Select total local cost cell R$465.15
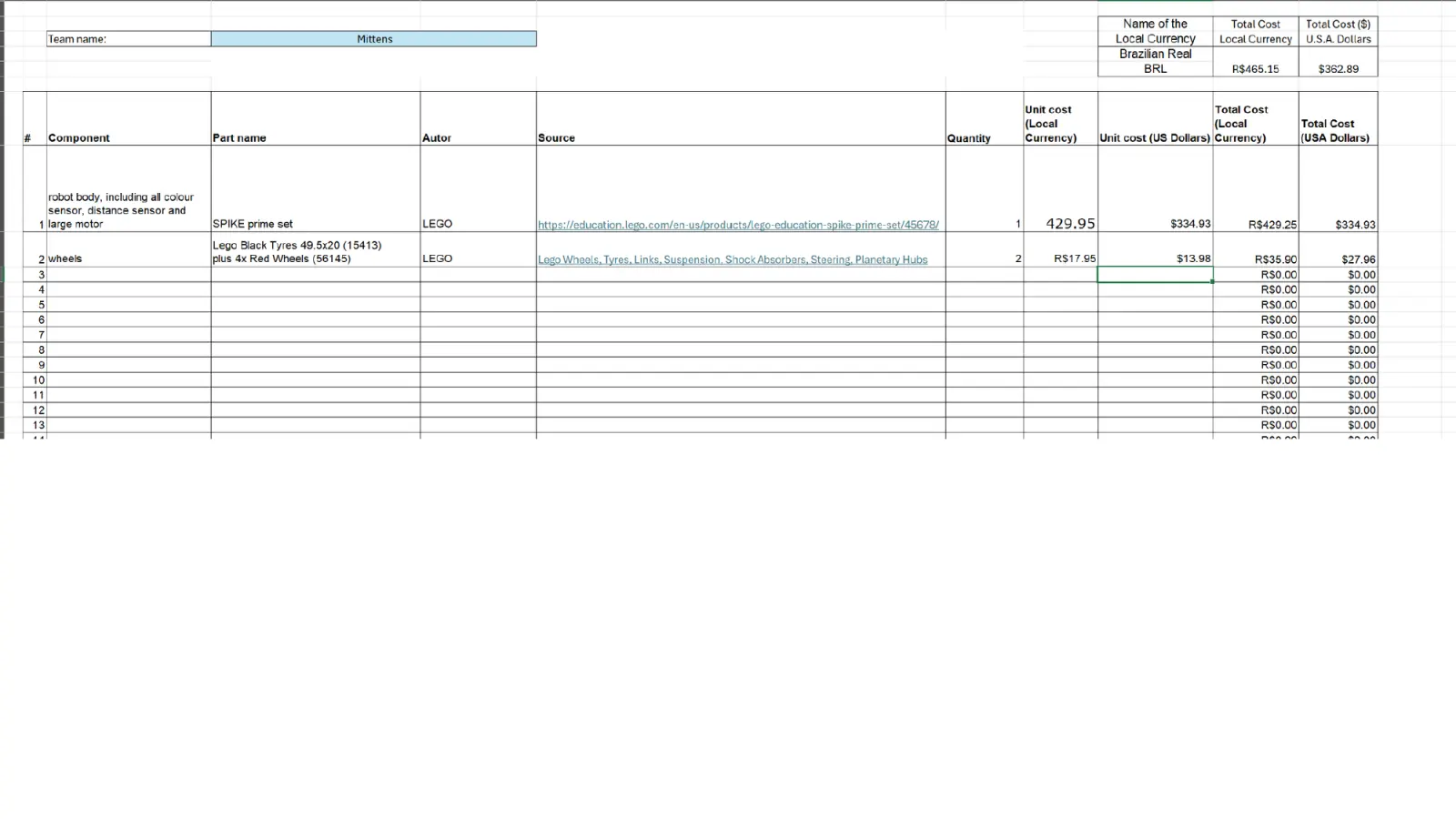This screenshot has height=819, width=1456. pos(1256,61)
